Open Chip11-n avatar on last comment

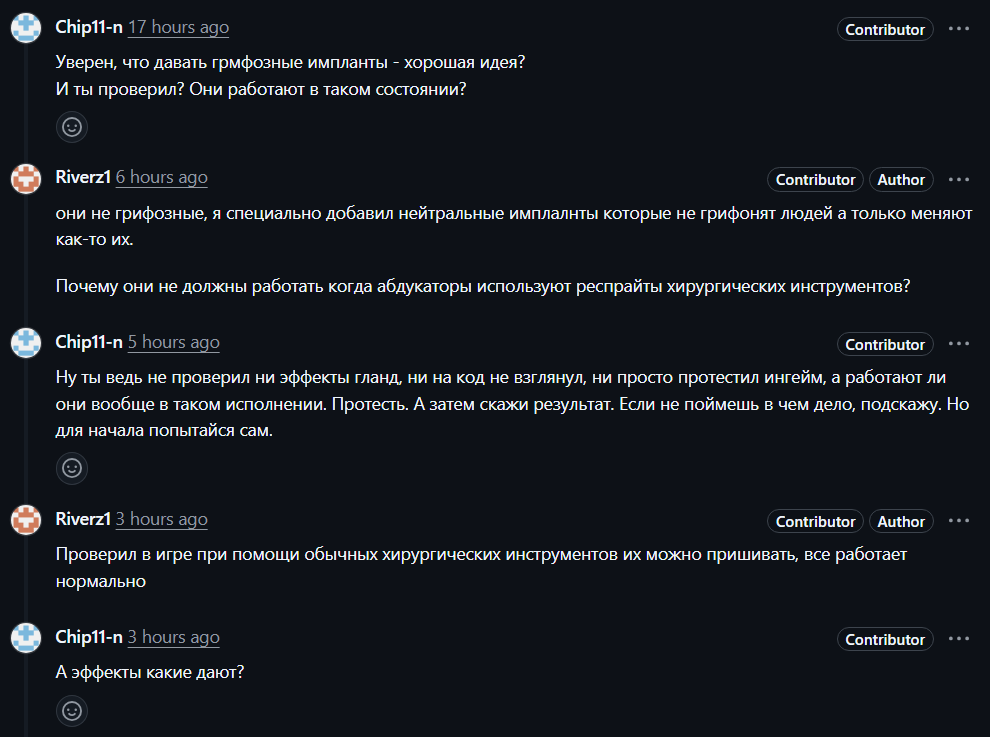pyautogui.click(x=26, y=638)
